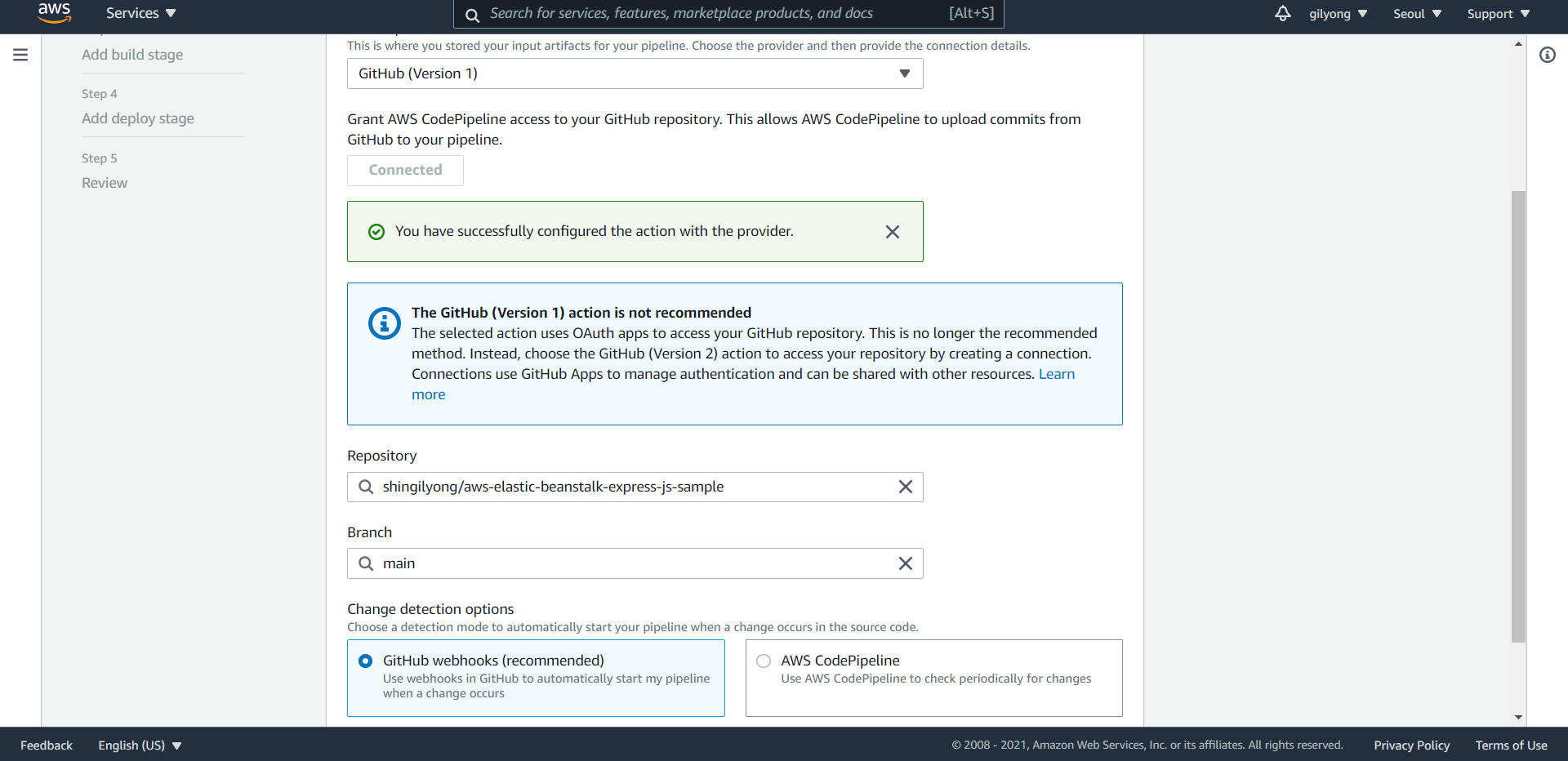
Task: Open the gilyong account dropdown
Action: pyautogui.click(x=1339, y=14)
